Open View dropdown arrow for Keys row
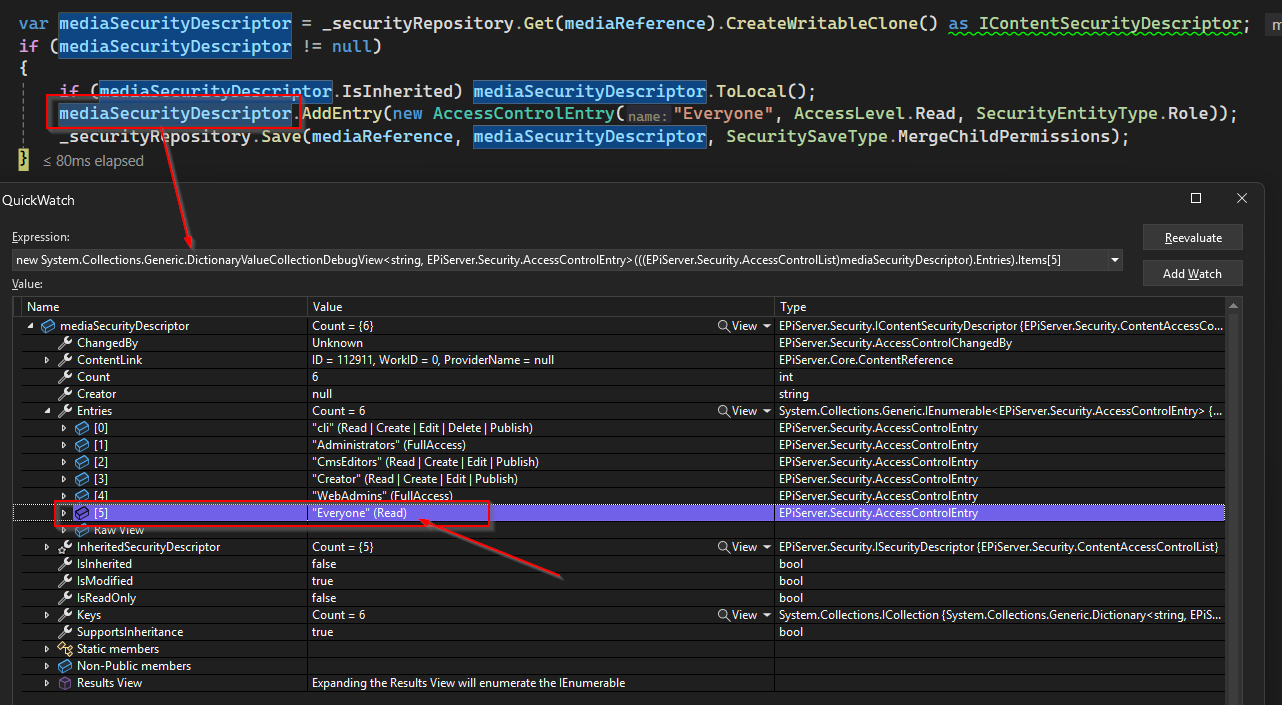The width and height of the screenshot is (1282, 705). pos(767,615)
